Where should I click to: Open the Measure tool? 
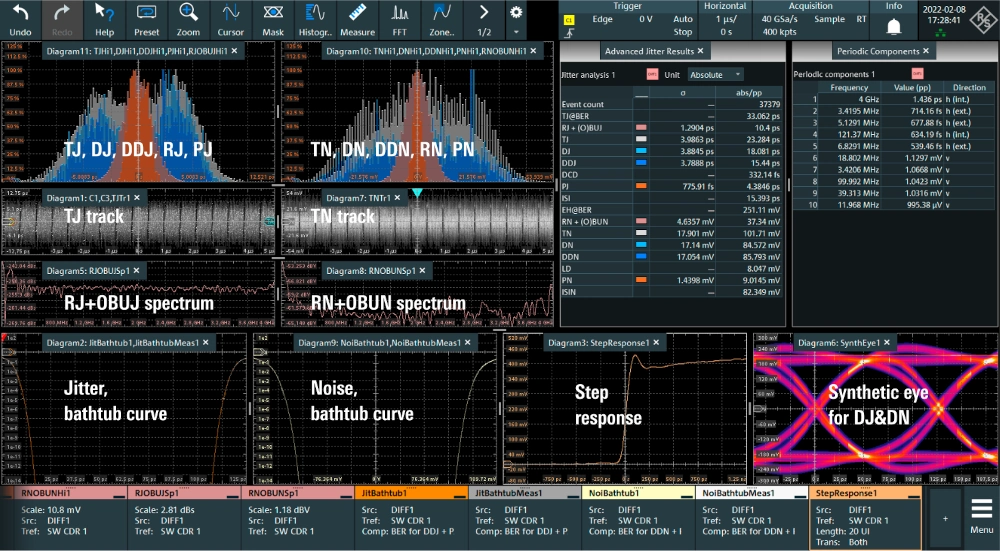pyautogui.click(x=357, y=20)
